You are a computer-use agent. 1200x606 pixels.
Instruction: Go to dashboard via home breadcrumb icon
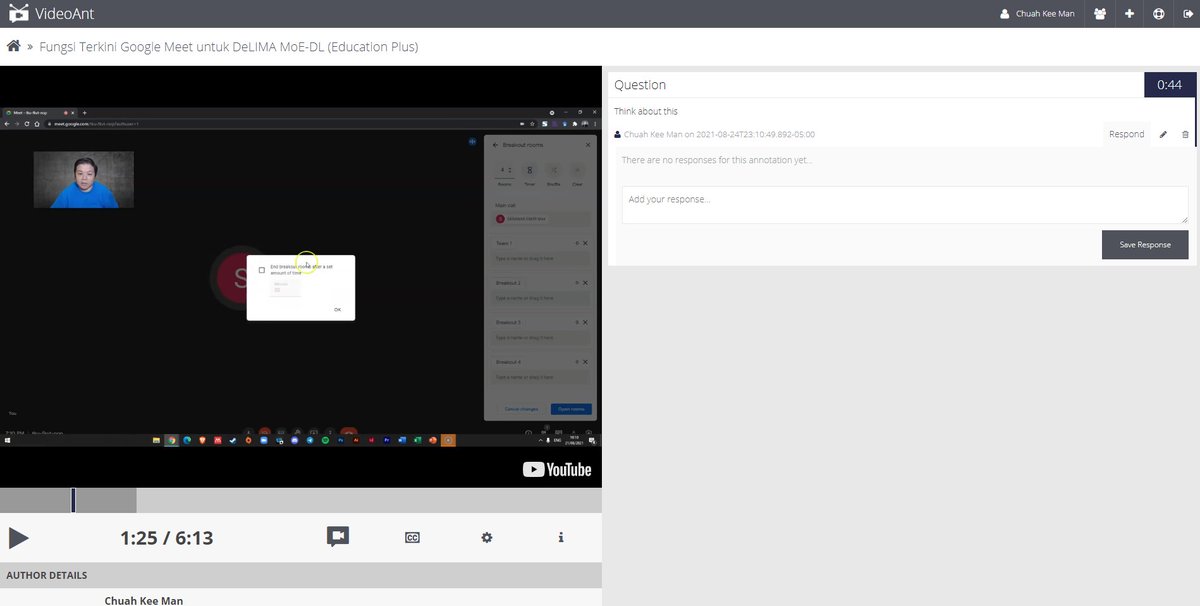pyautogui.click(x=14, y=46)
